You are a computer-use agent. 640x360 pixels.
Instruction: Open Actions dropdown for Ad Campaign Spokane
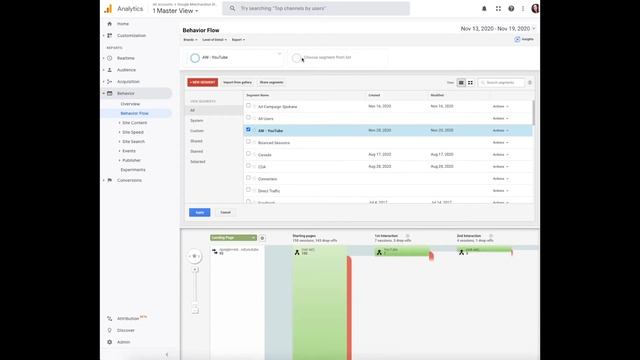click(x=500, y=107)
